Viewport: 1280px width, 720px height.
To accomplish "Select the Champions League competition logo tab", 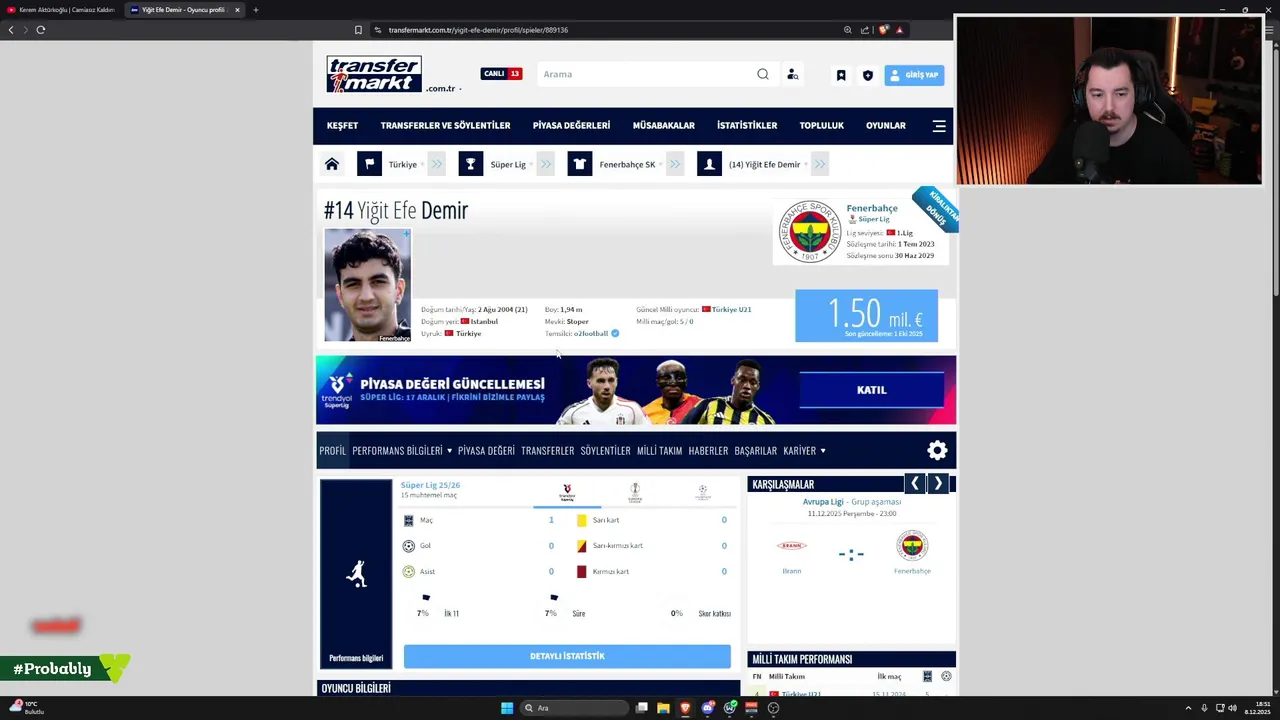I will 703,492.
